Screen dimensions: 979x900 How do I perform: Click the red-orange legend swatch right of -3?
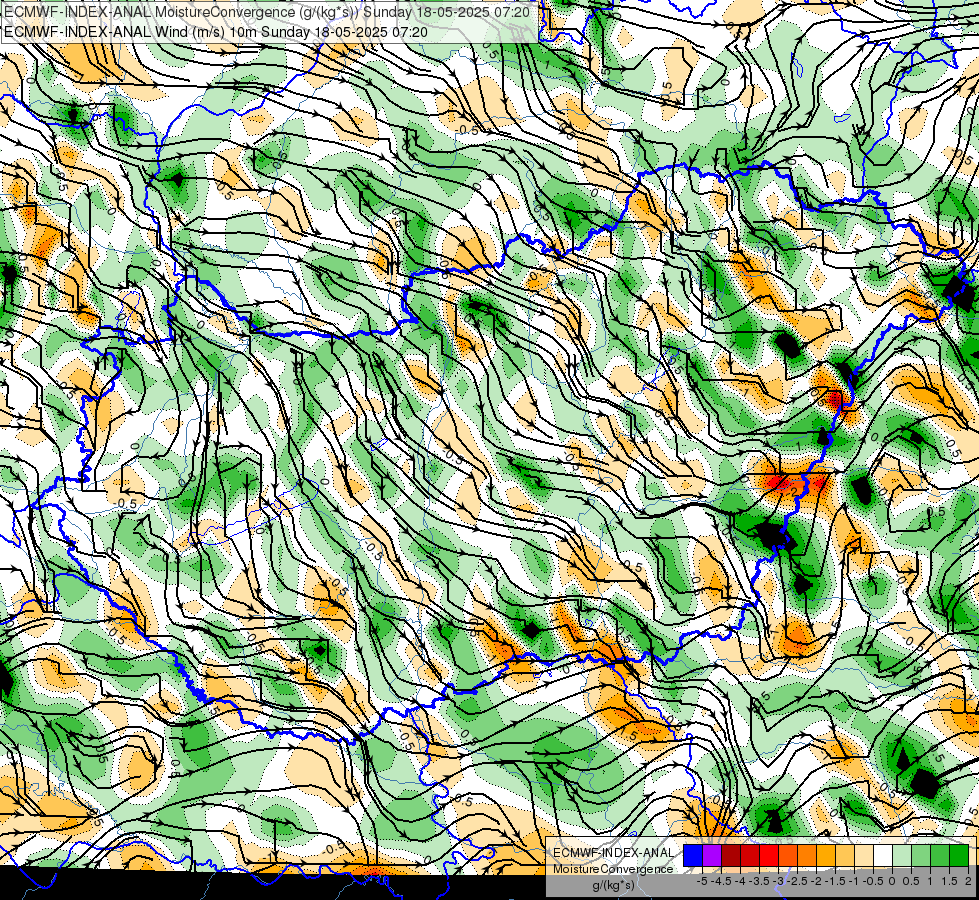pyautogui.click(x=788, y=856)
